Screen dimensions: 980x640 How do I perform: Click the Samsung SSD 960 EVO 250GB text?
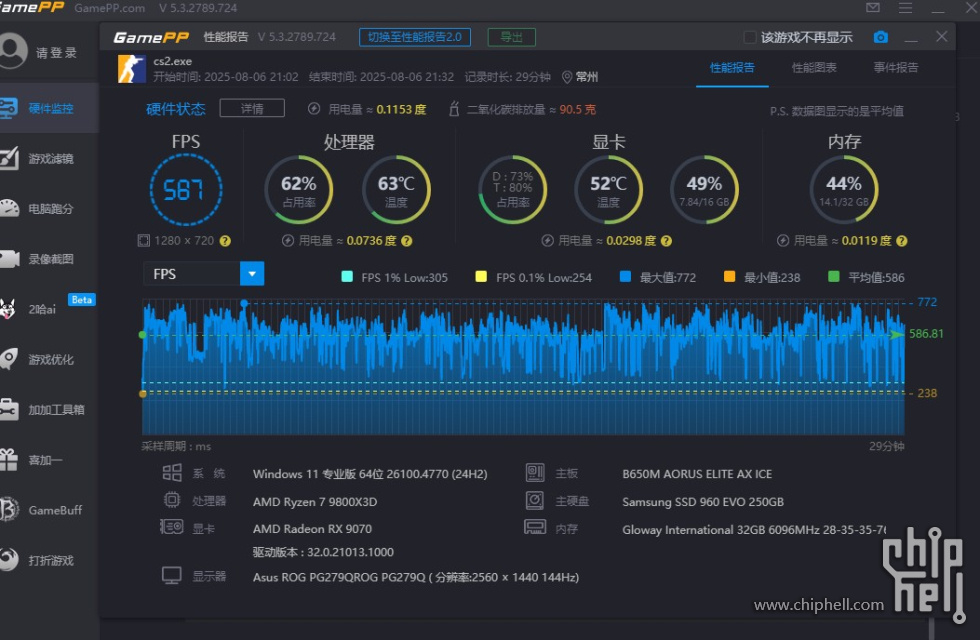point(702,502)
